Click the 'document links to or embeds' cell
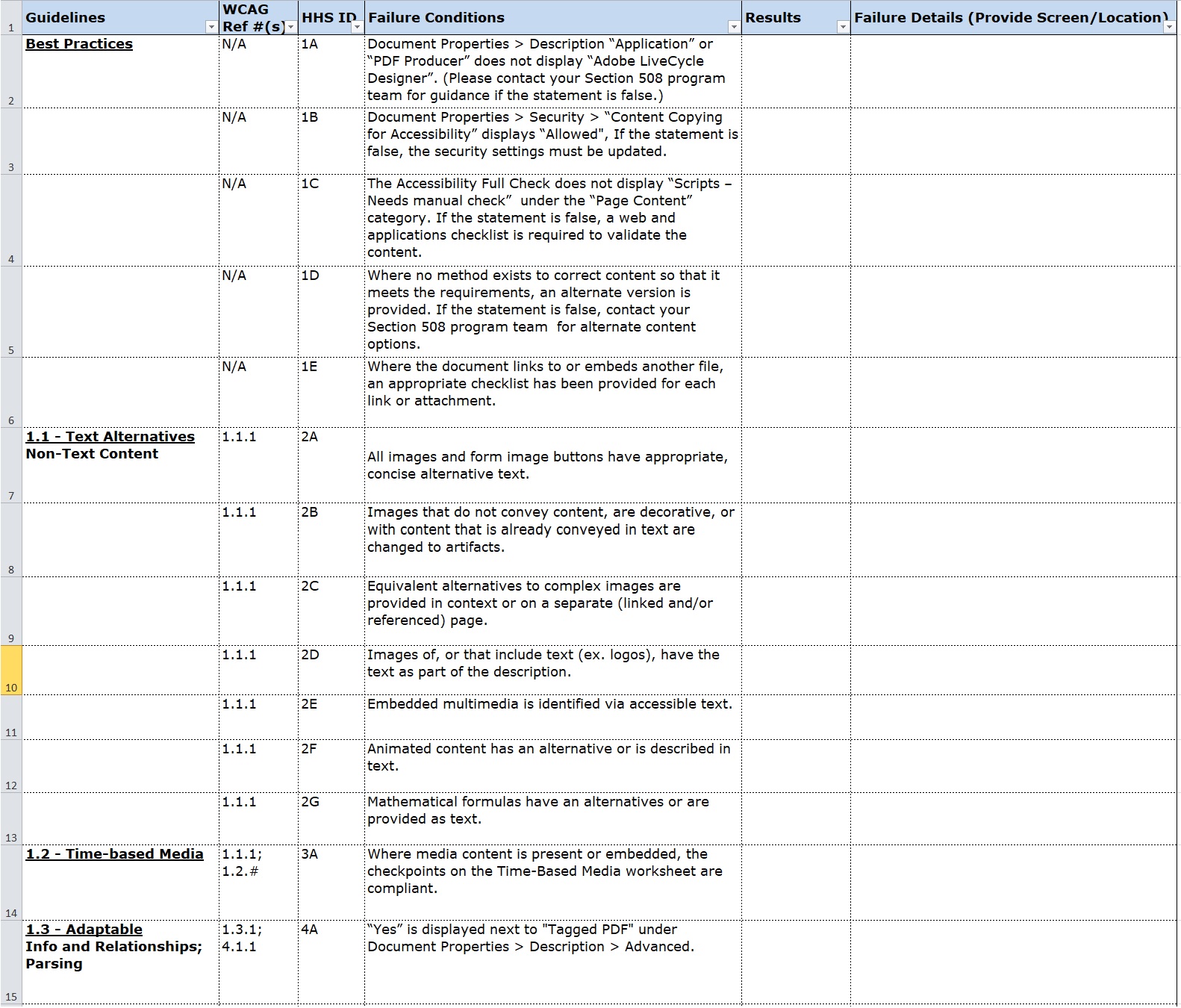The height and width of the screenshot is (1008, 1181). (553, 392)
